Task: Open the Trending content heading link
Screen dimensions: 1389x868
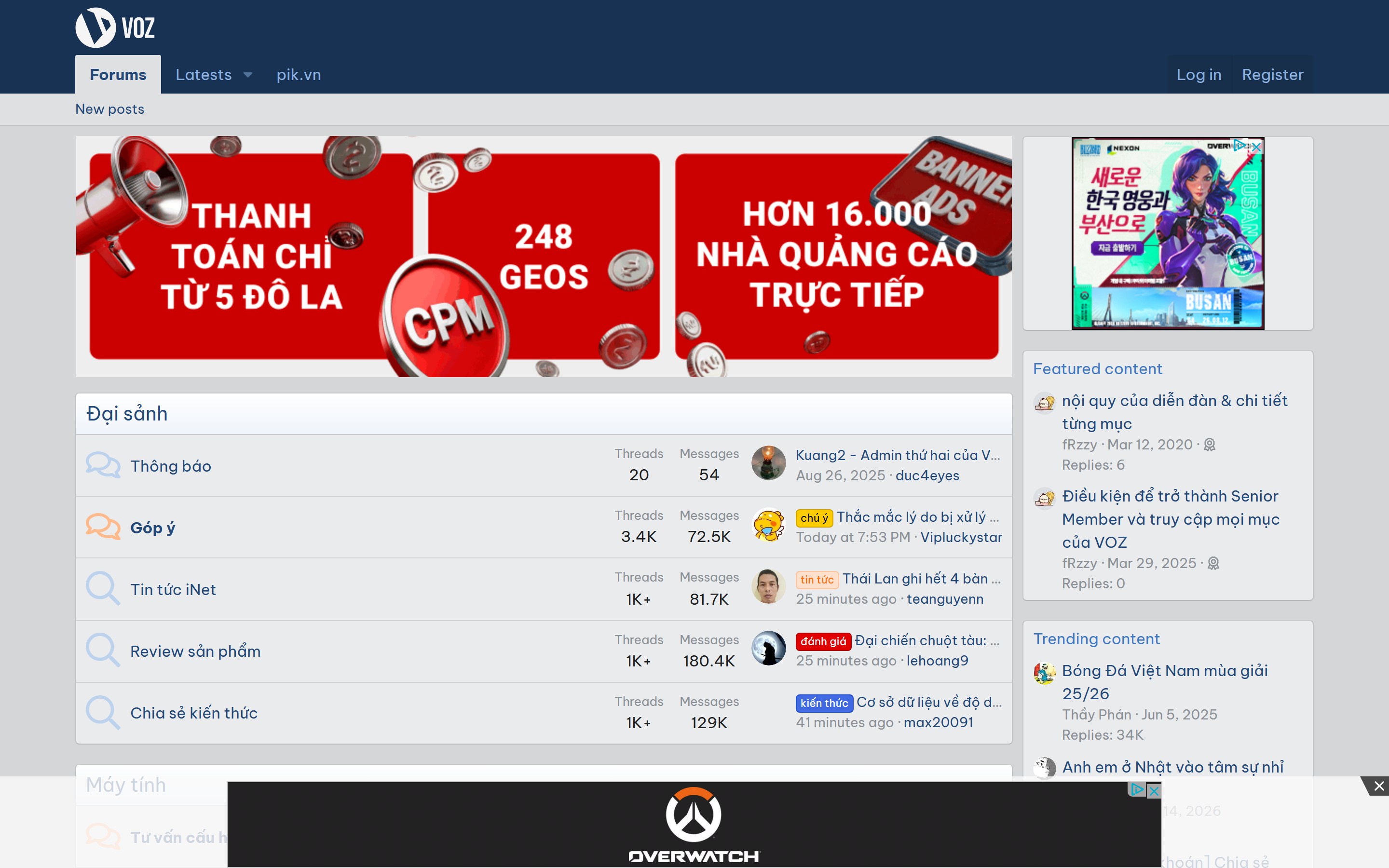Action: [1096, 639]
